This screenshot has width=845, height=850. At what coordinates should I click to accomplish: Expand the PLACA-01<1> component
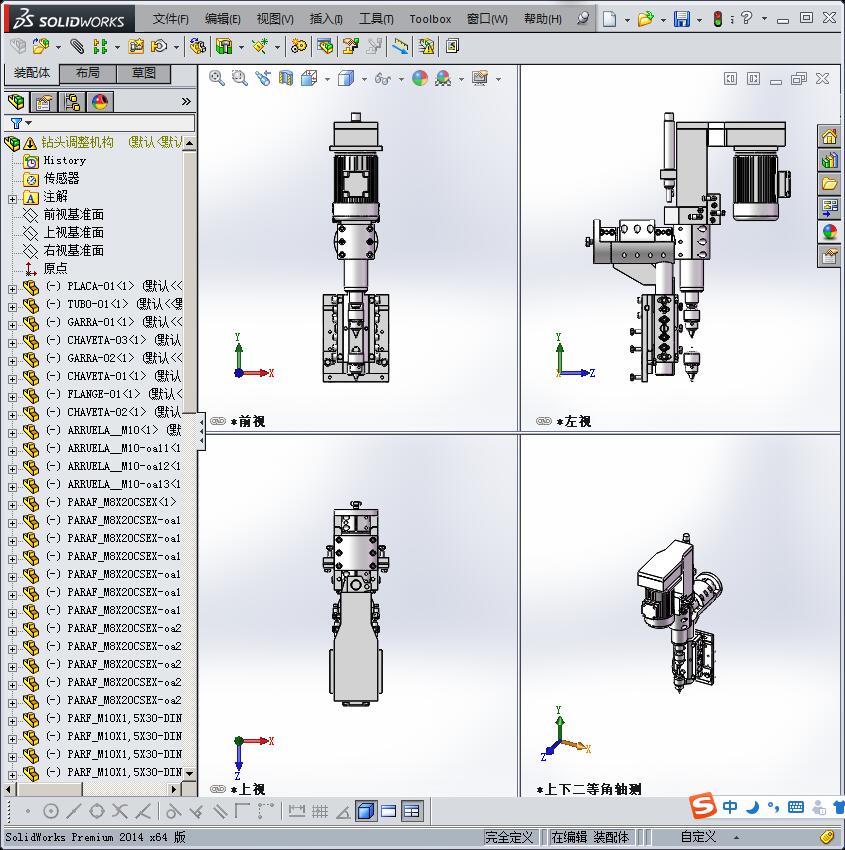pos(12,289)
